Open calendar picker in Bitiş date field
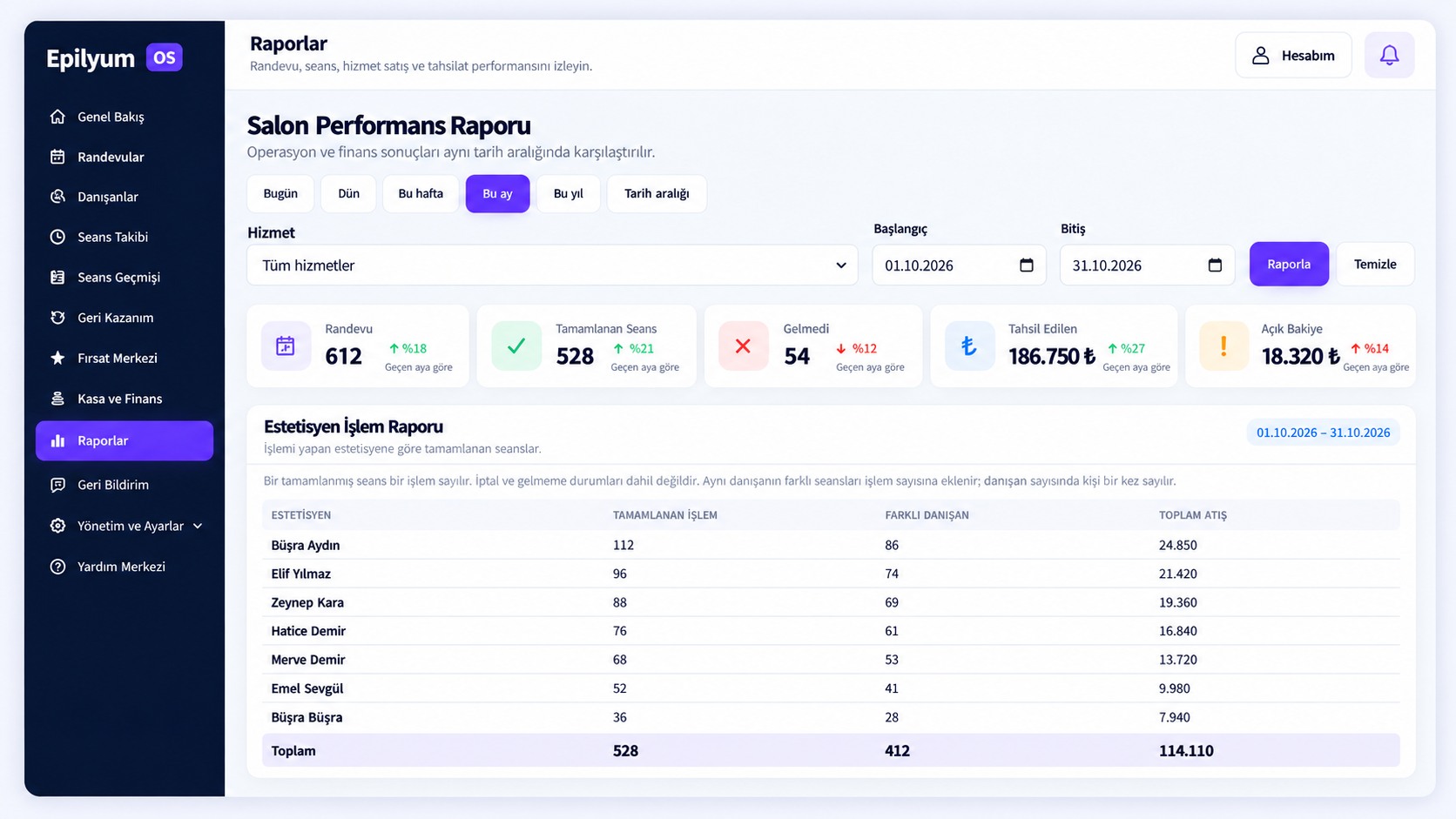 click(x=1215, y=265)
